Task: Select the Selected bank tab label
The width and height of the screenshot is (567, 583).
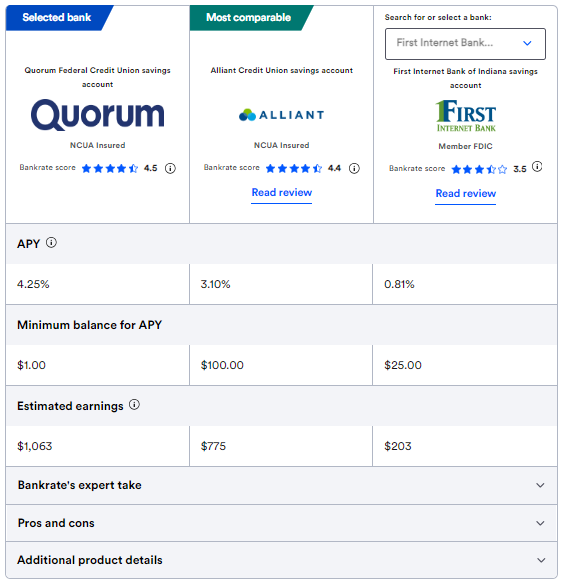Action: coord(57,17)
